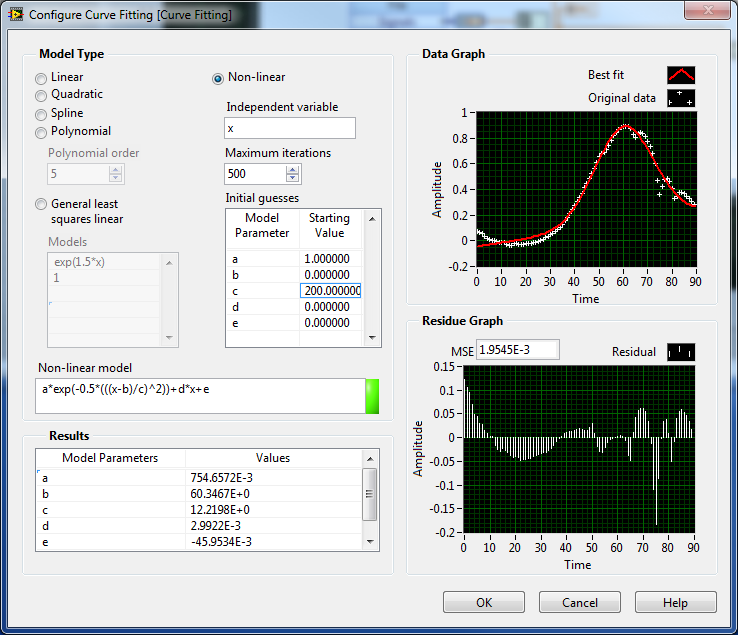Image resolution: width=738 pixels, height=635 pixels.
Task: Select the Non-linear model type
Action: click(x=217, y=79)
